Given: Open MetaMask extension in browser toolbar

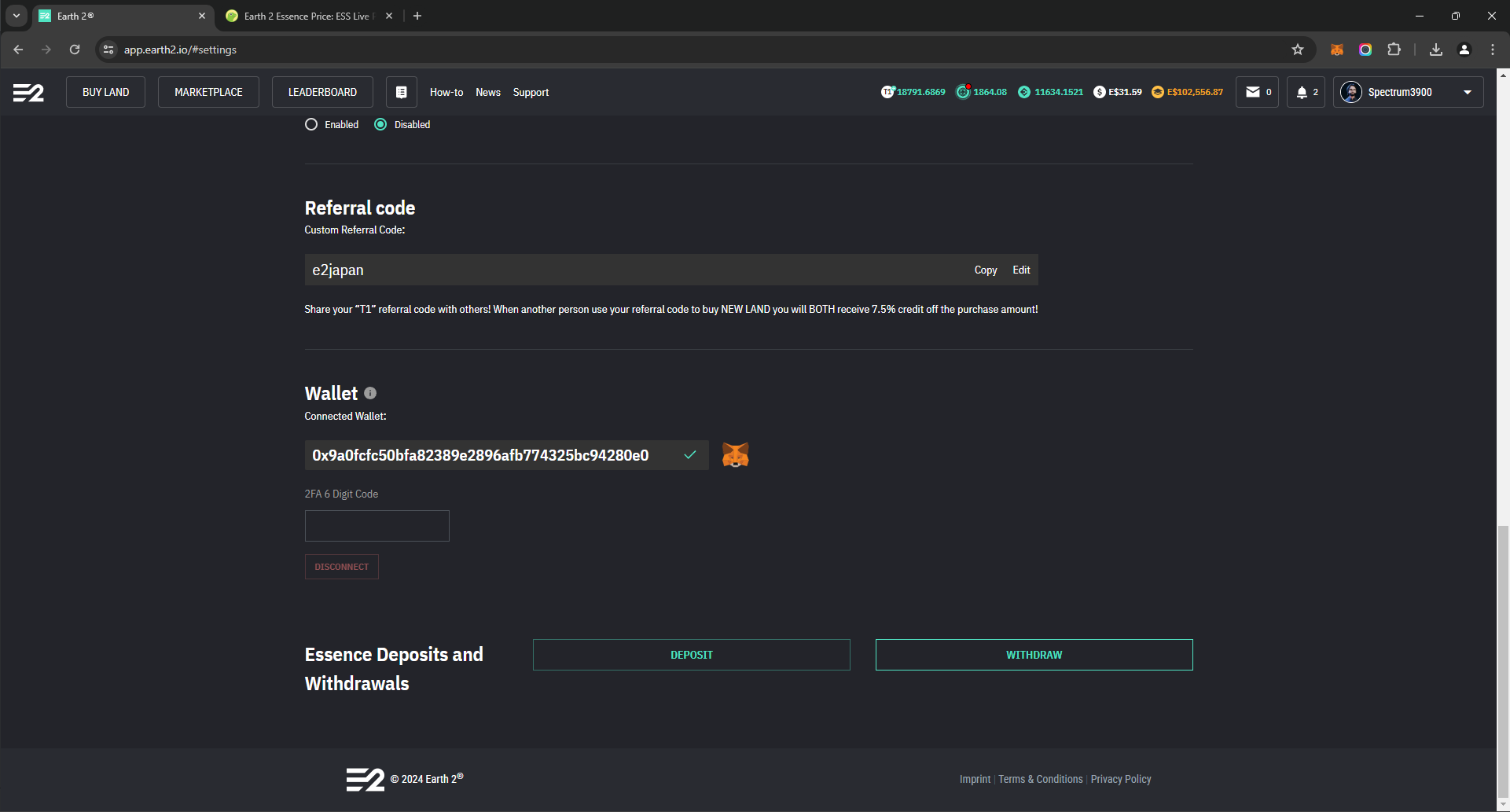Looking at the screenshot, I should [x=1336, y=50].
